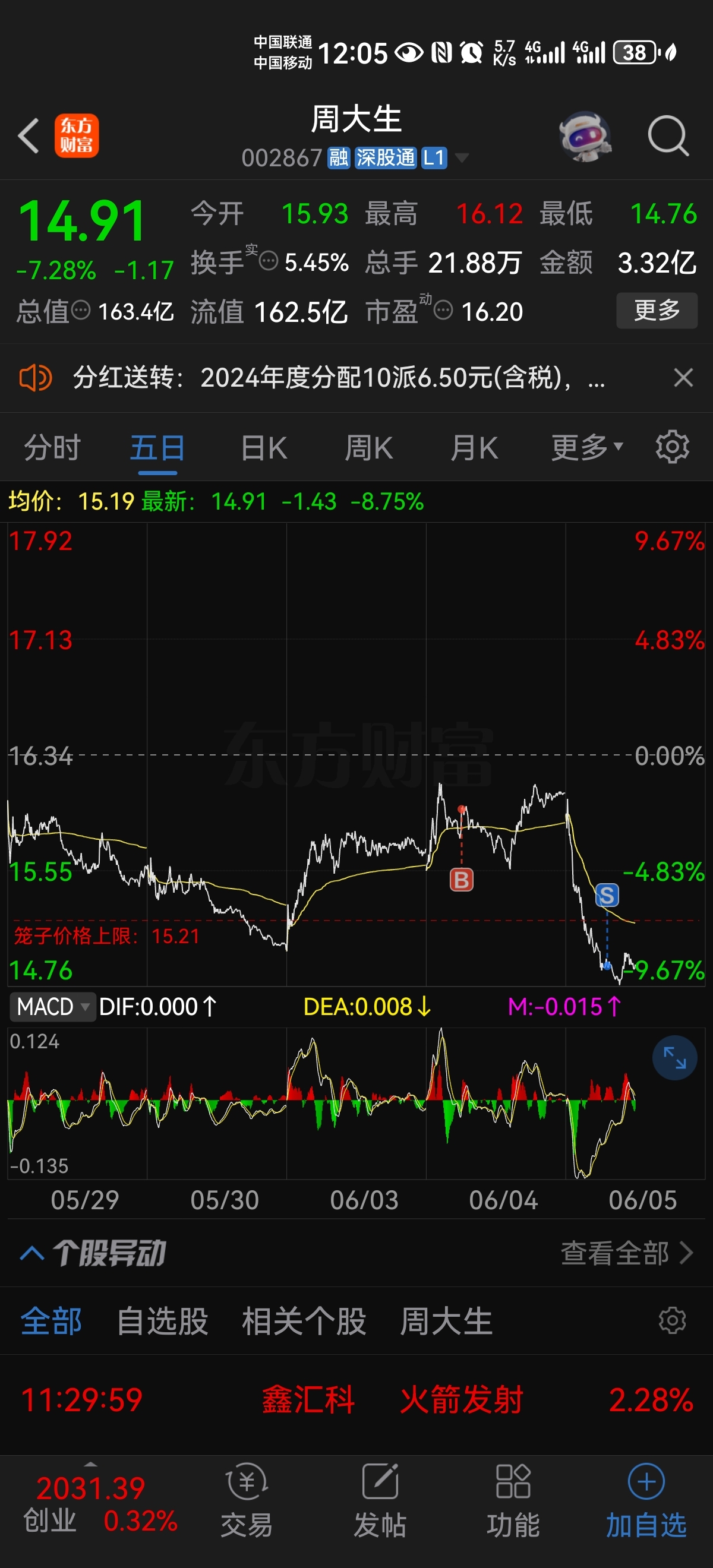Tap the 融 margin badge
Image resolution: width=713 pixels, height=1568 pixels.
339,158
